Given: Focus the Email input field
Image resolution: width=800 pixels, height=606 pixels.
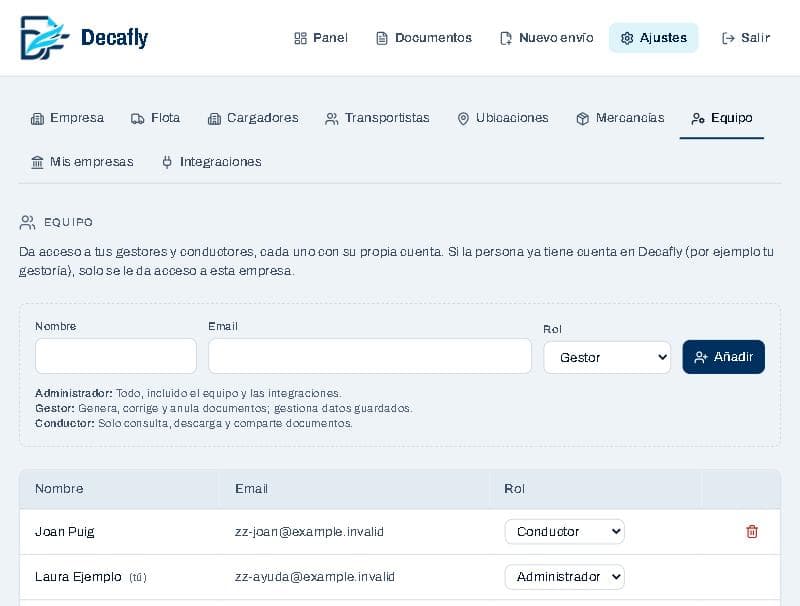Looking at the screenshot, I should pos(370,356).
